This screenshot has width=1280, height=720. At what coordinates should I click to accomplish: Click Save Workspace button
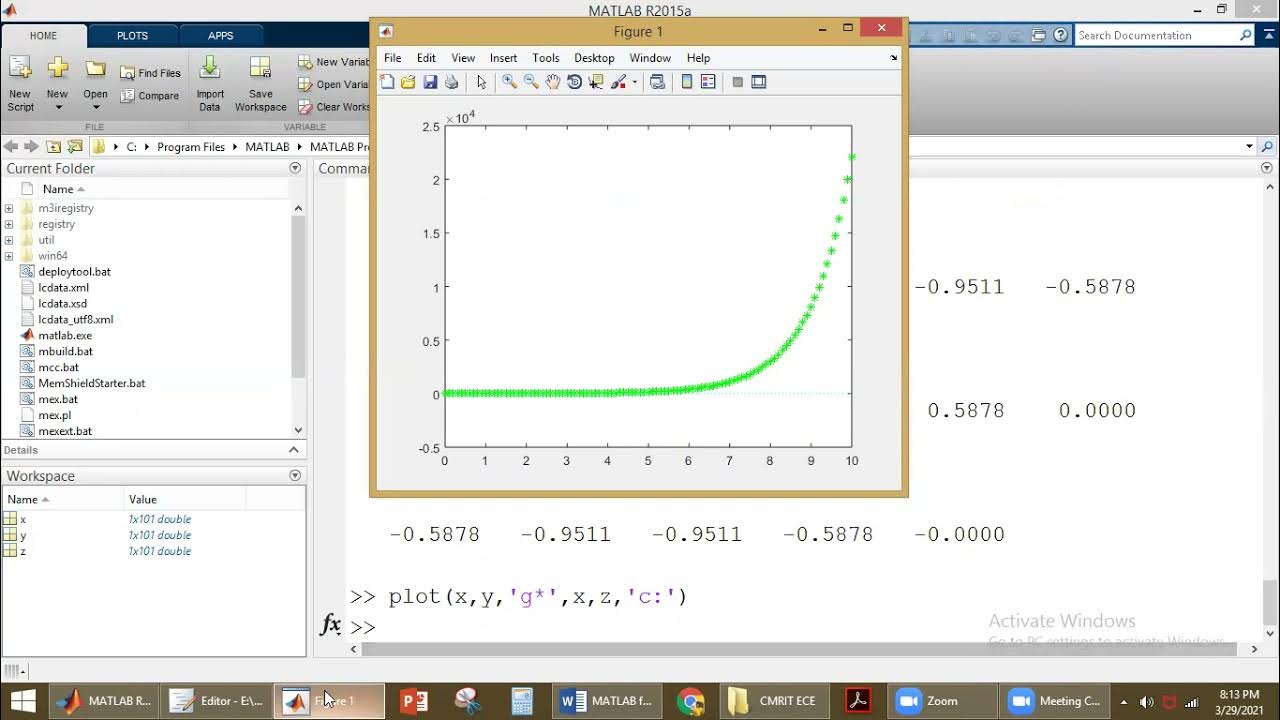tap(260, 84)
